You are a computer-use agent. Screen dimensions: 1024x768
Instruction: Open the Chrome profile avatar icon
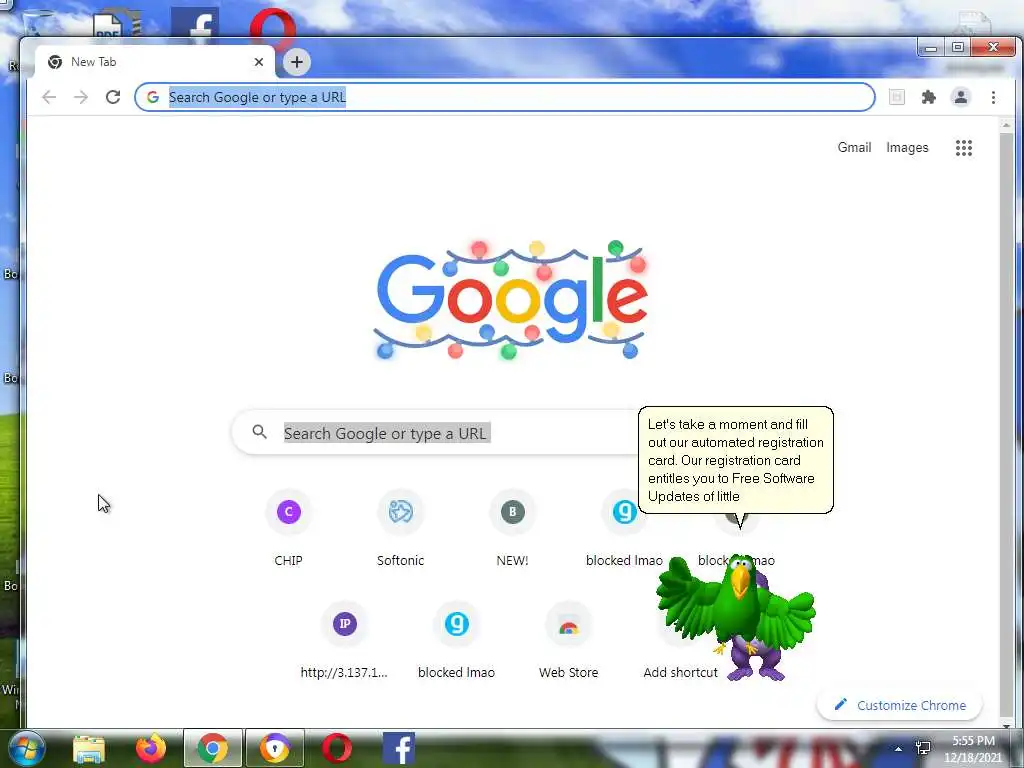[x=961, y=97]
